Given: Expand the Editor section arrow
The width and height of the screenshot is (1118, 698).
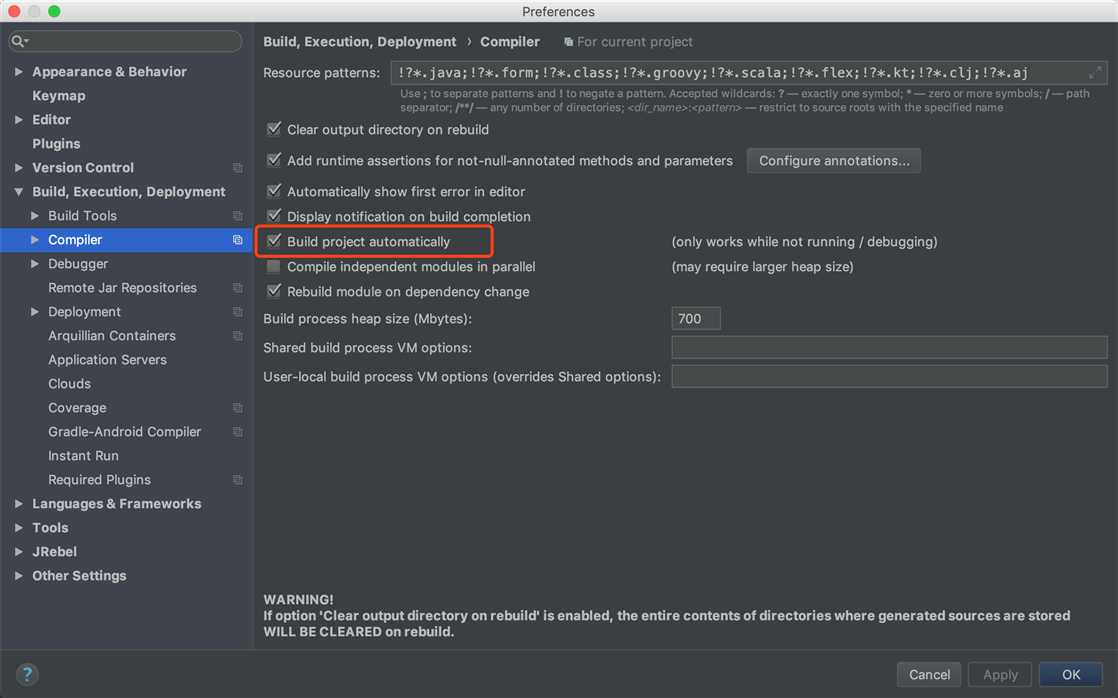Looking at the screenshot, I should (x=19, y=120).
